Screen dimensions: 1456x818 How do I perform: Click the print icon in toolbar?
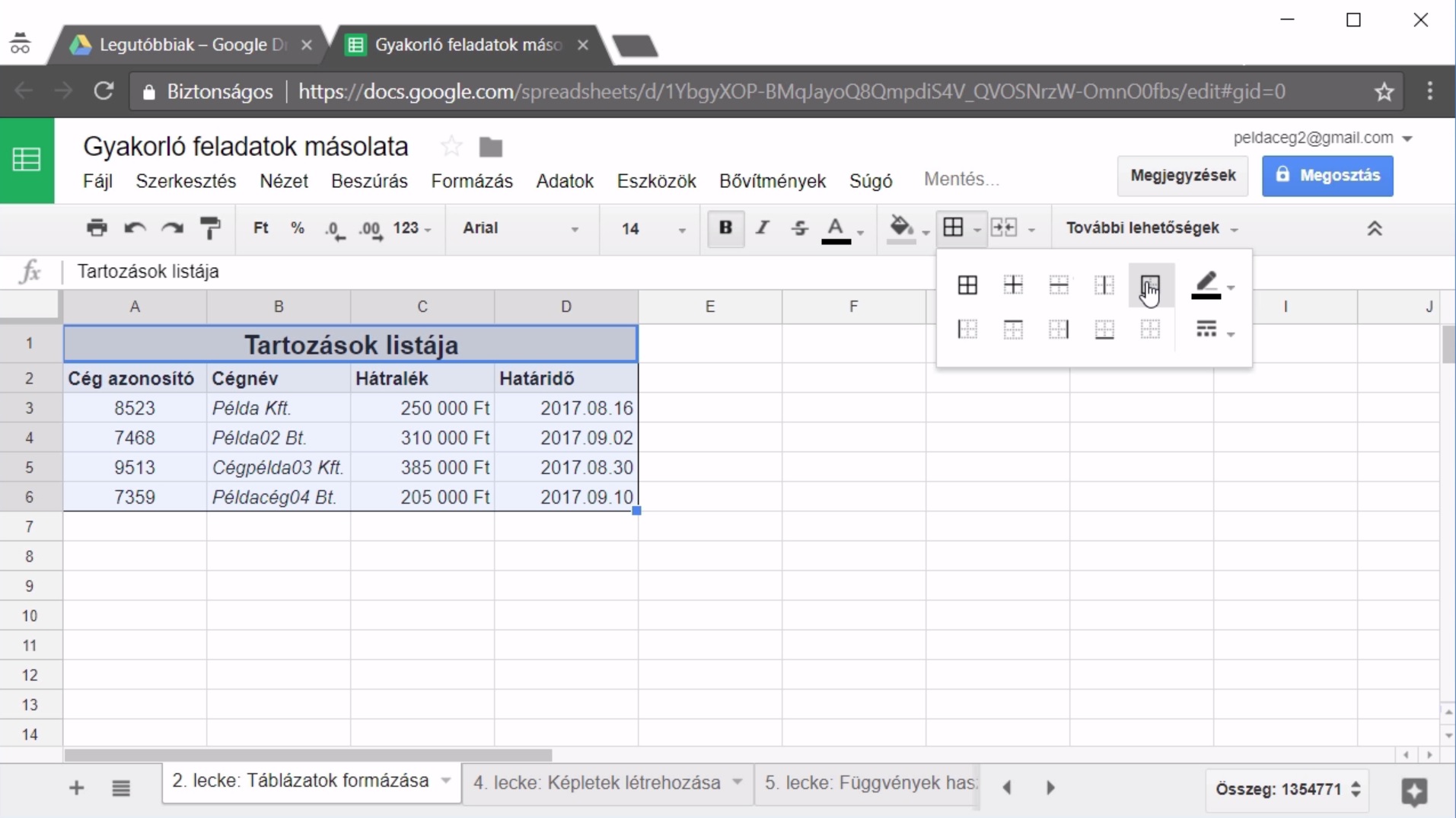tap(97, 228)
